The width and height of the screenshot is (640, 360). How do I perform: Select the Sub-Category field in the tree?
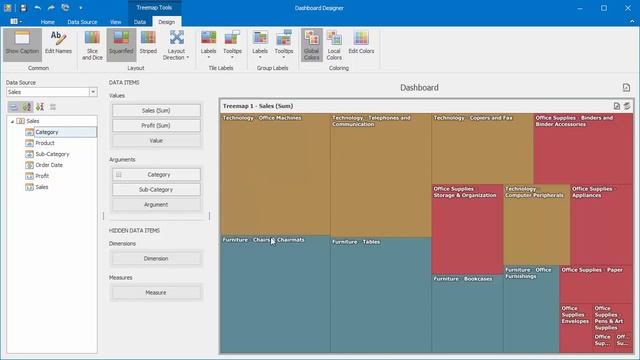click(x=52, y=154)
